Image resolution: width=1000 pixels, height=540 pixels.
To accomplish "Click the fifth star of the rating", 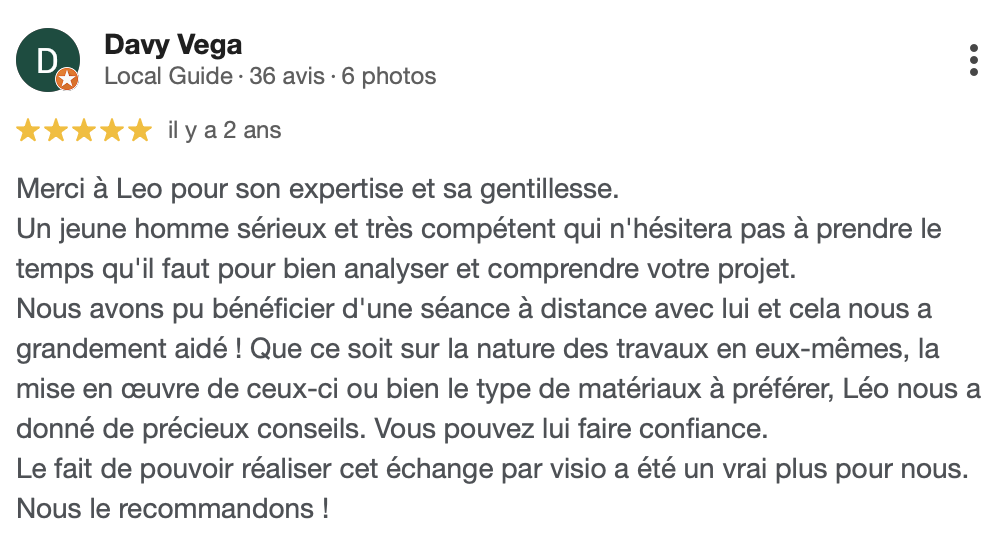I will tap(140, 131).
